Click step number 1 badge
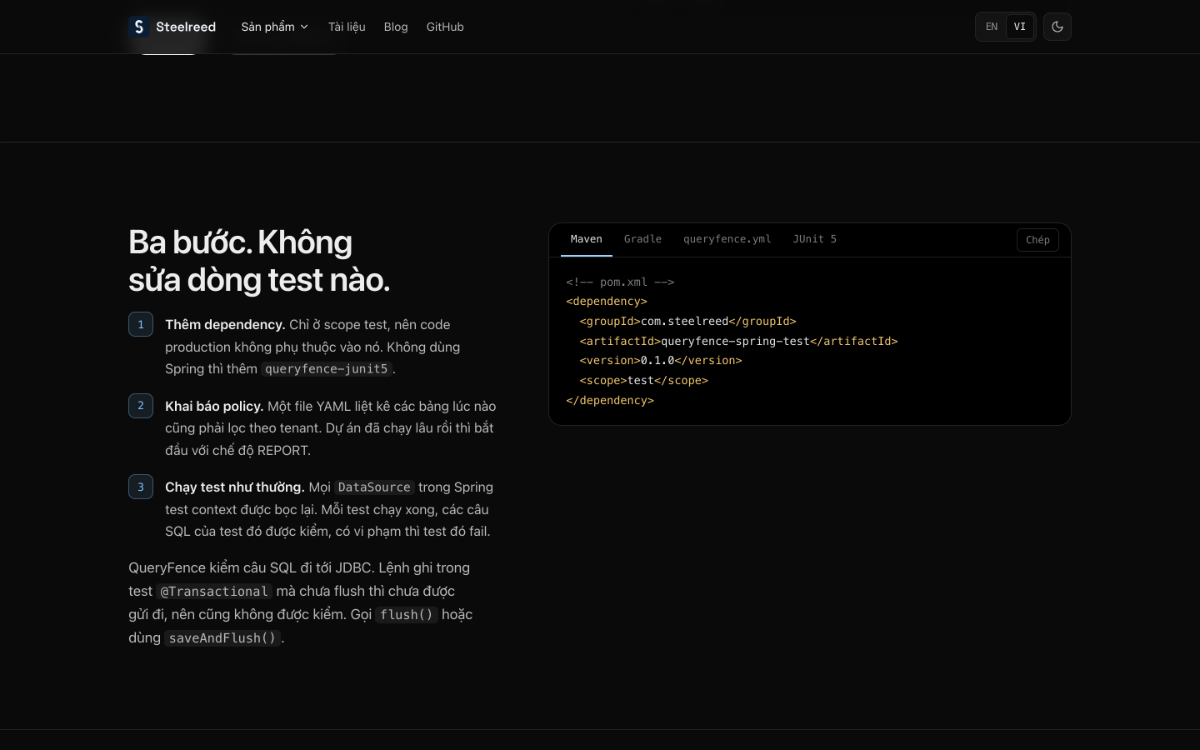This screenshot has width=1200, height=750. pyautogui.click(x=141, y=325)
